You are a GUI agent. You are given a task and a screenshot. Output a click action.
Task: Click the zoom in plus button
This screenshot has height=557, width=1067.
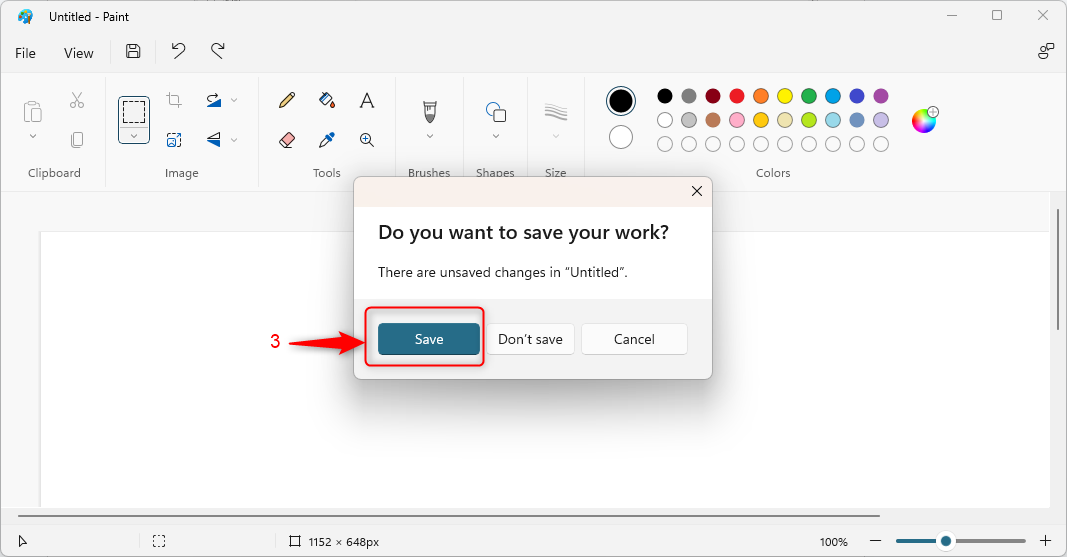1046,541
